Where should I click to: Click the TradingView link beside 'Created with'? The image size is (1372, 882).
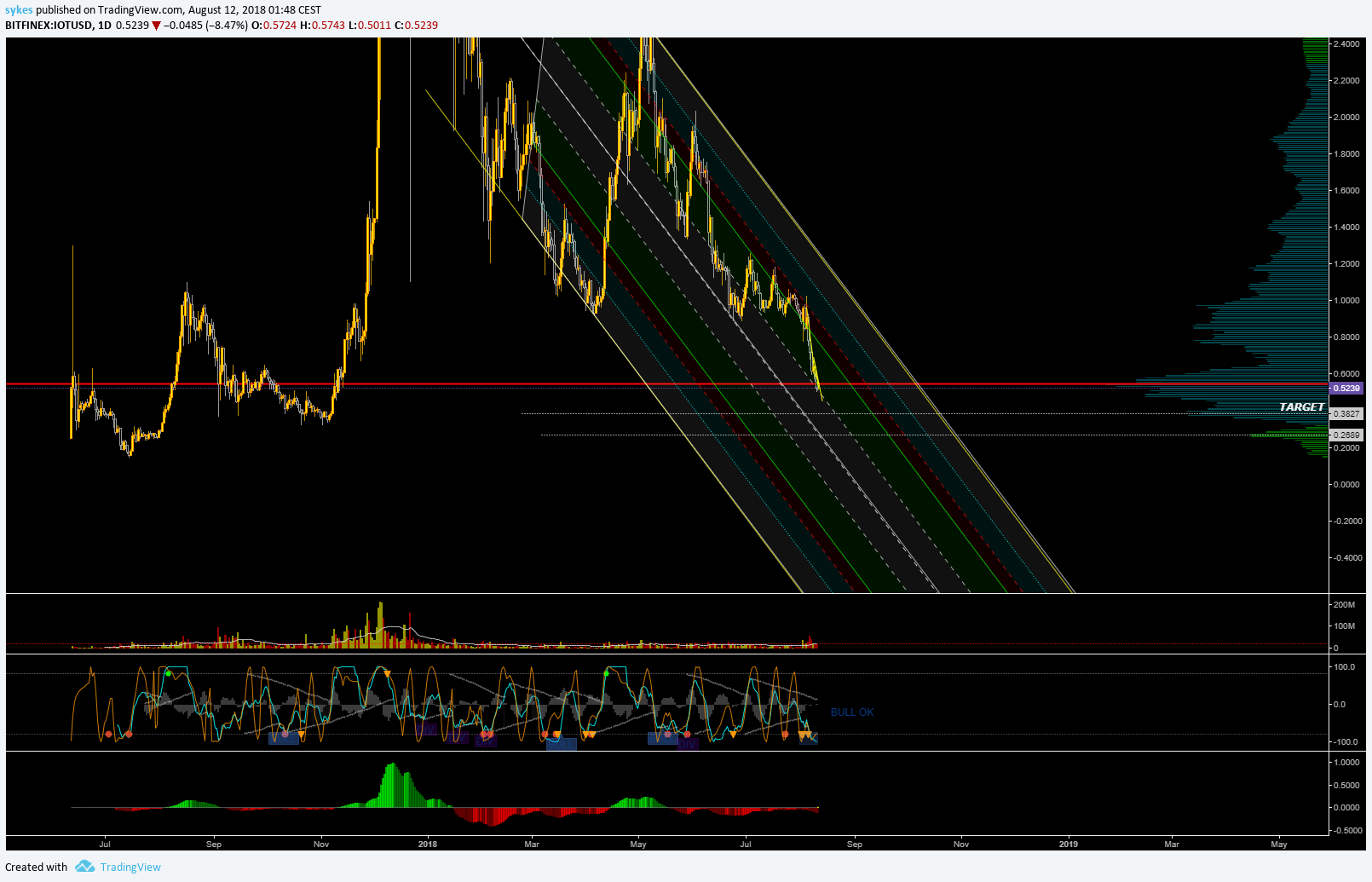coord(130,867)
